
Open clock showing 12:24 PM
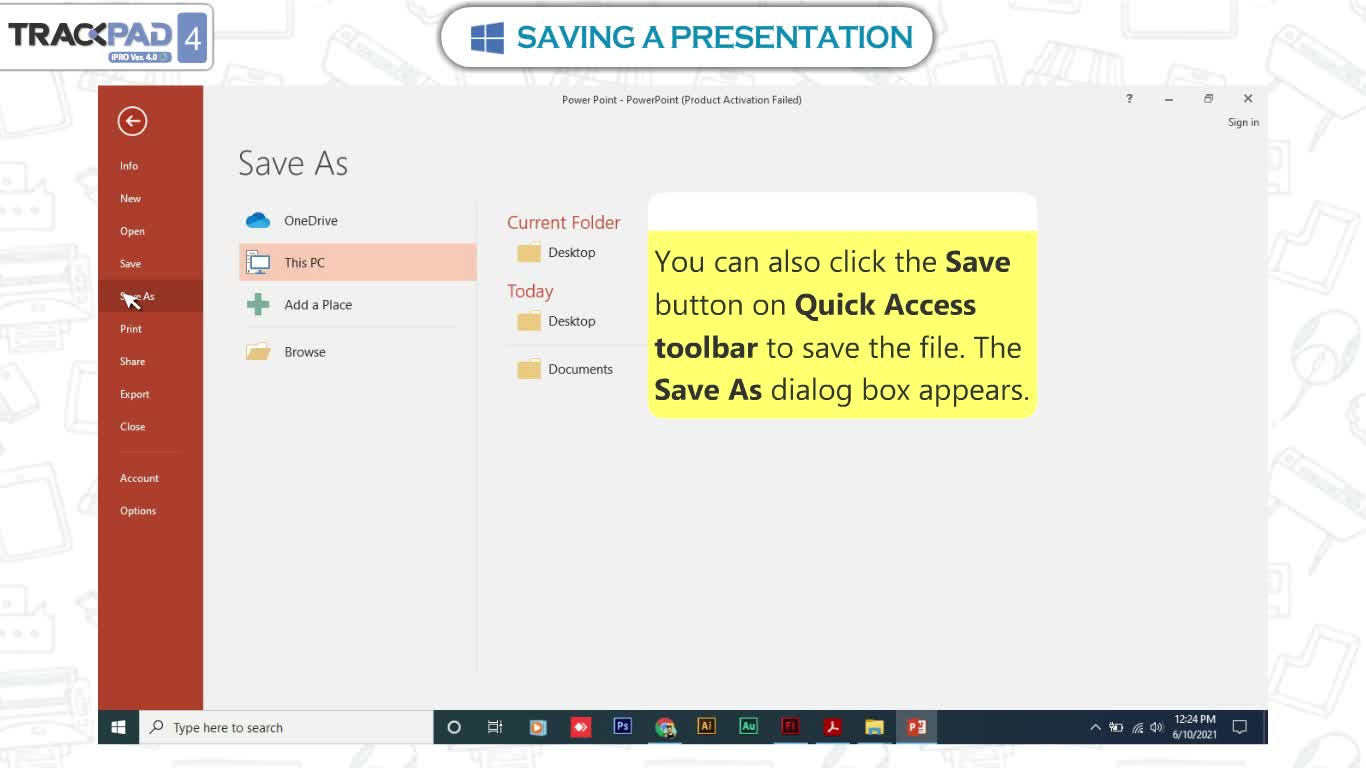[x=1194, y=727]
